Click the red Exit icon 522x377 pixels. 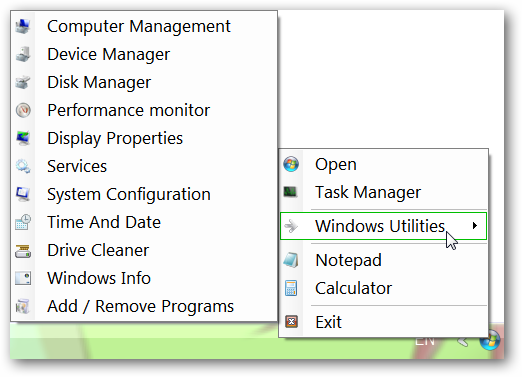point(291,322)
